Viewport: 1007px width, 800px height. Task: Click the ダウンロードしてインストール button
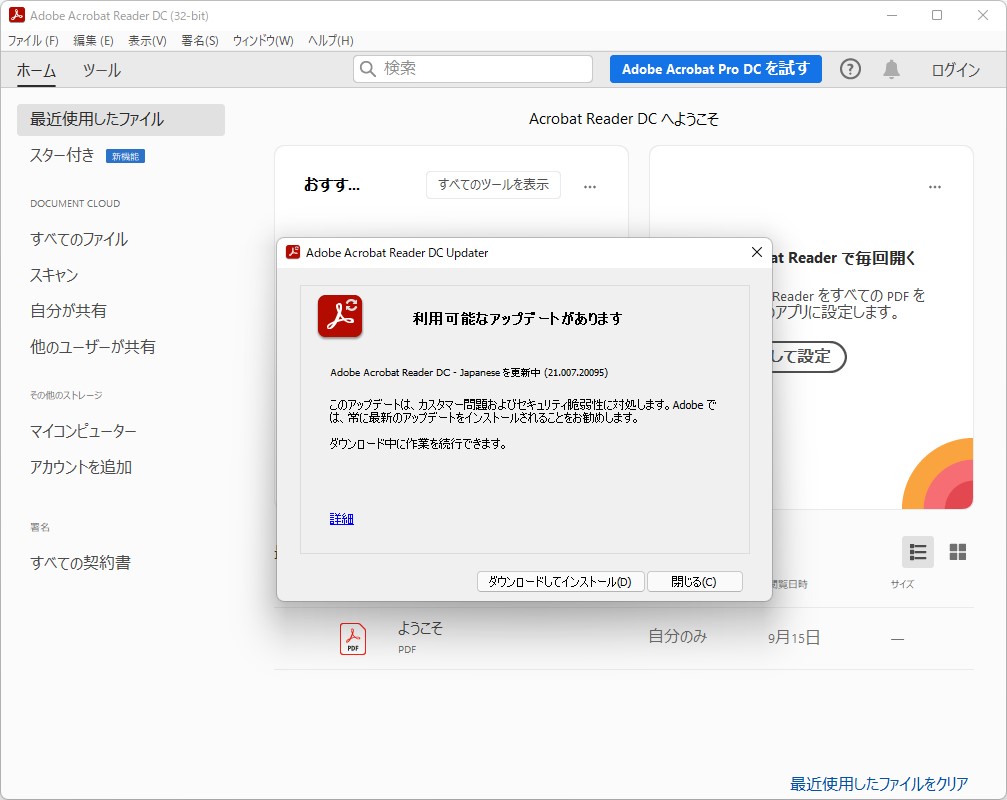tap(559, 581)
